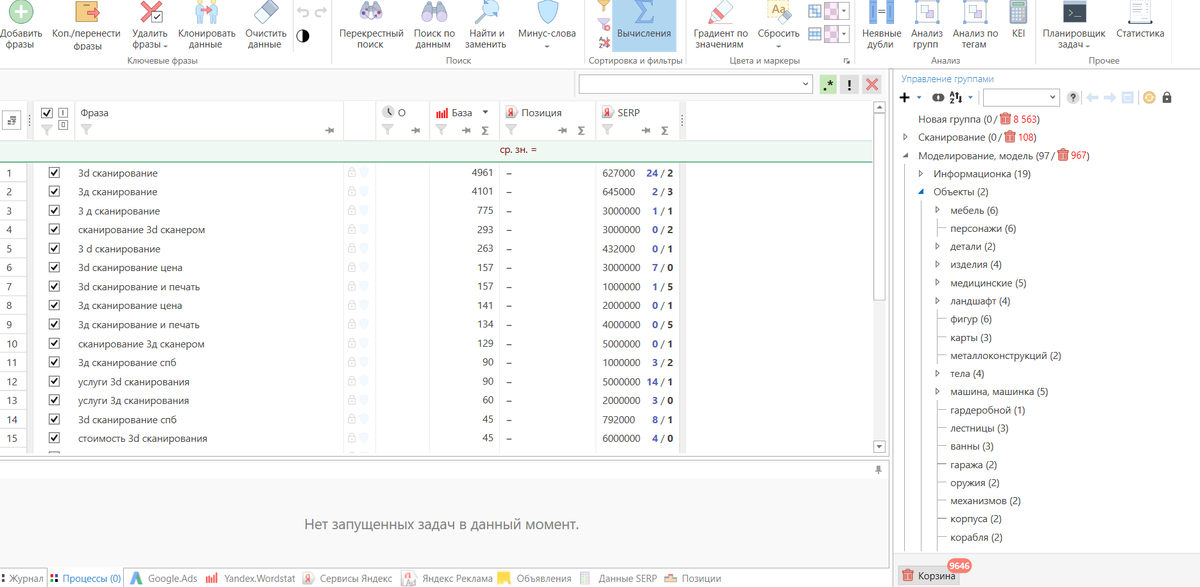Screen dimensions: 1200x587
Task: Click the redo arrow in ribbon
Action: [320, 12]
